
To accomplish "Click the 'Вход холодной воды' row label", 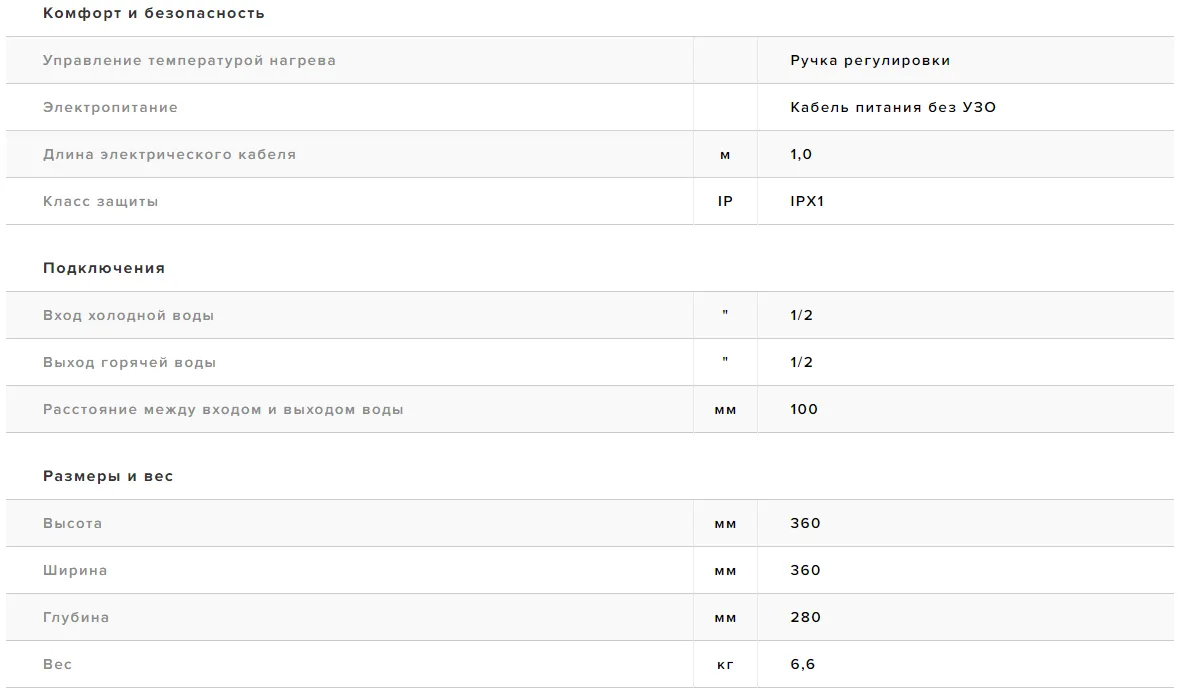I will pos(128,315).
